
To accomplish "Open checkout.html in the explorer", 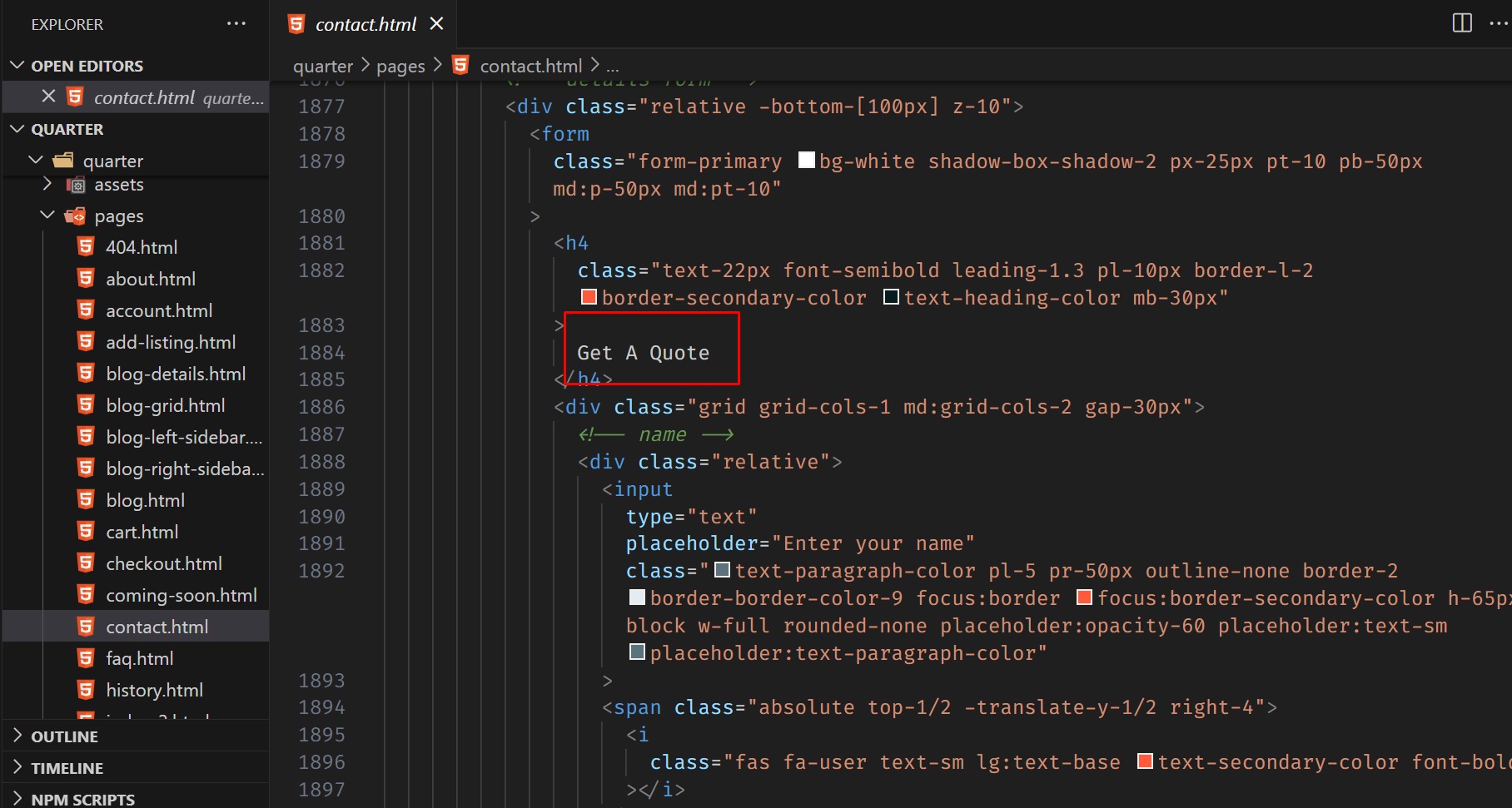I will [x=163, y=563].
